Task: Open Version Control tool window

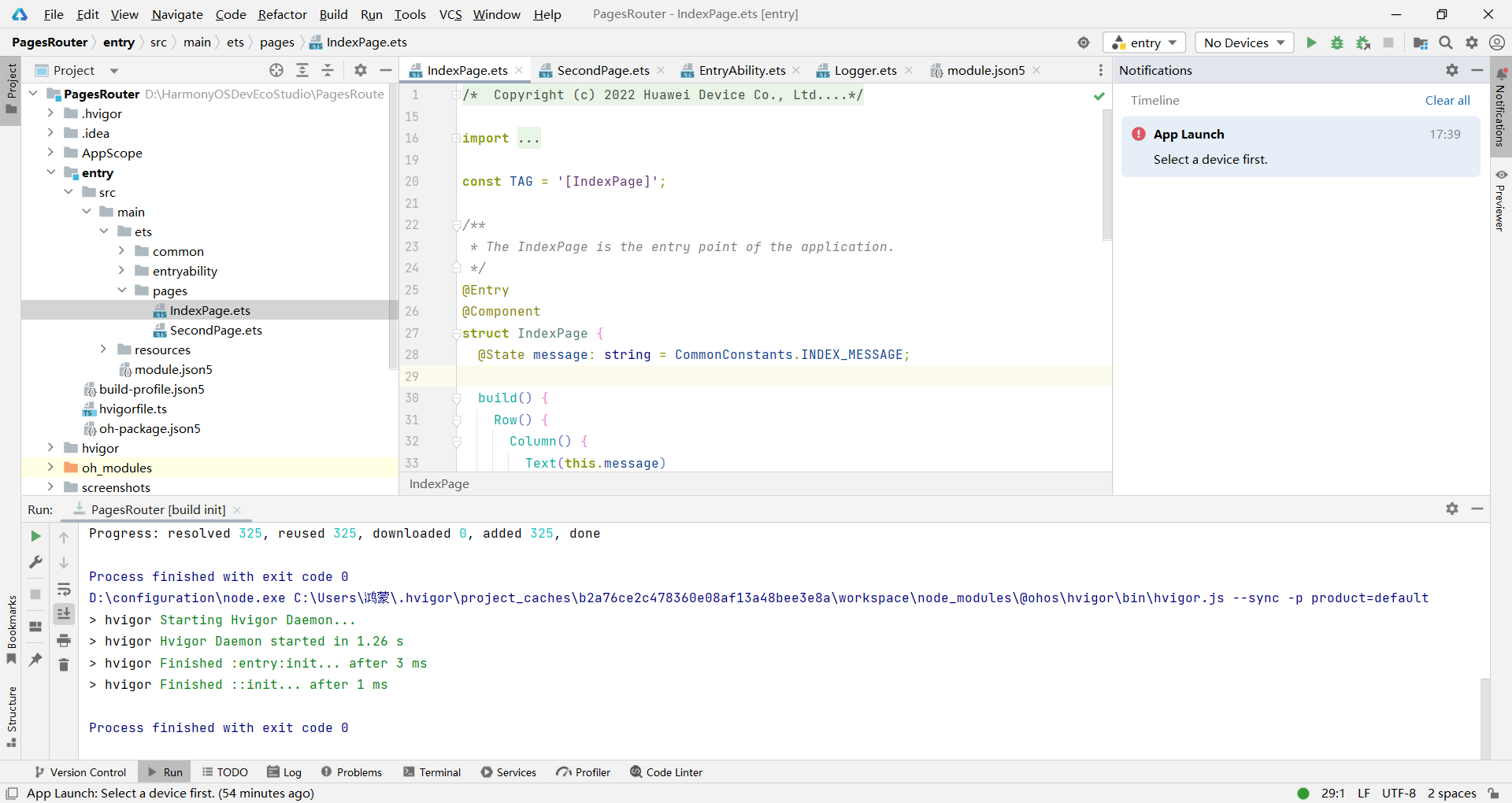Action: [80, 772]
